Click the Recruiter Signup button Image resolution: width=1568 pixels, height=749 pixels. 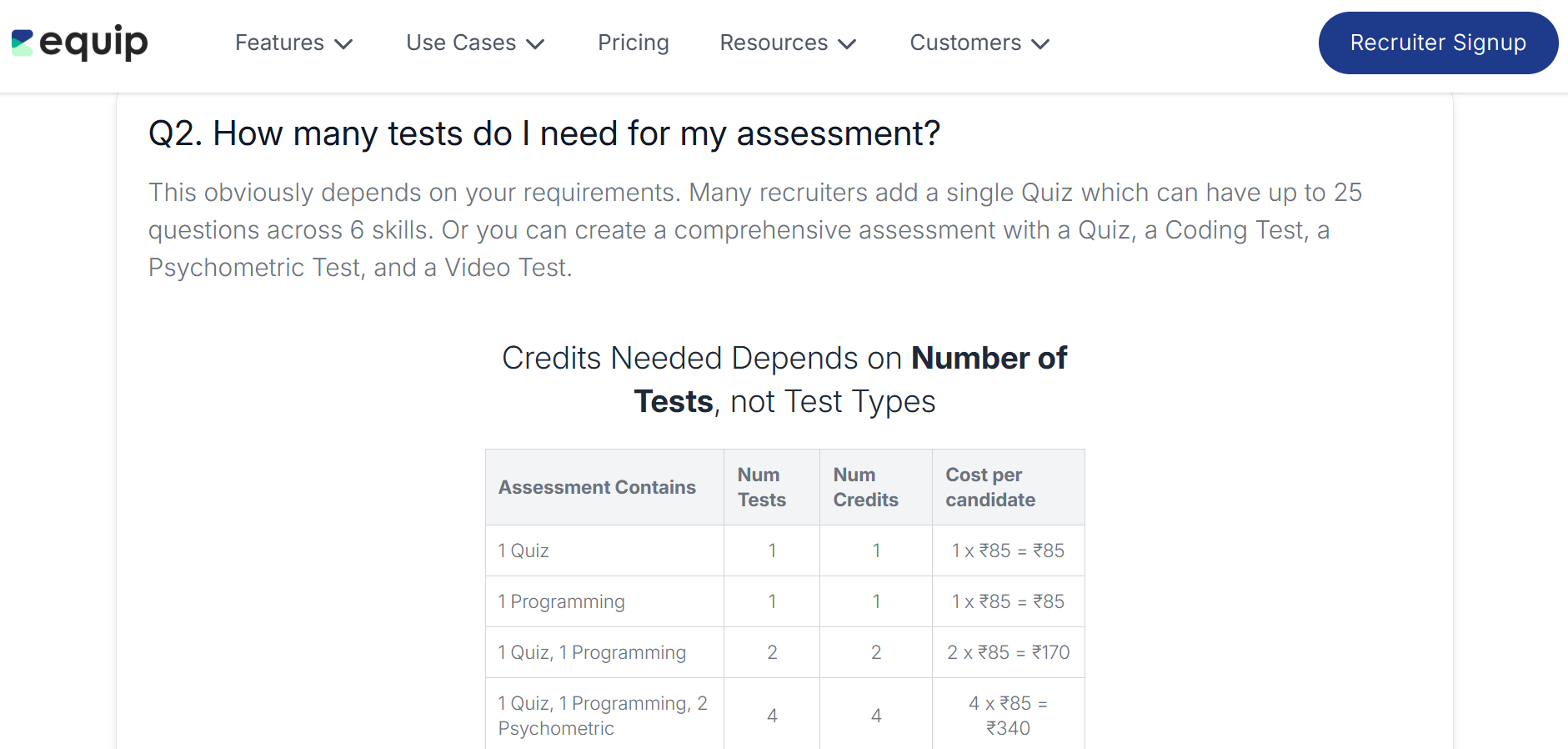[1438, 43]
